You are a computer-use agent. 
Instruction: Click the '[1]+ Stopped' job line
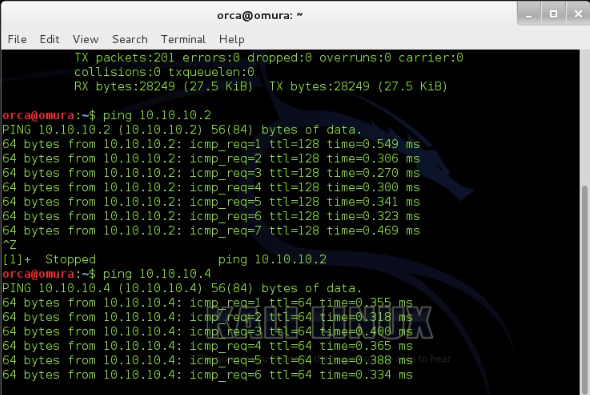164,260
